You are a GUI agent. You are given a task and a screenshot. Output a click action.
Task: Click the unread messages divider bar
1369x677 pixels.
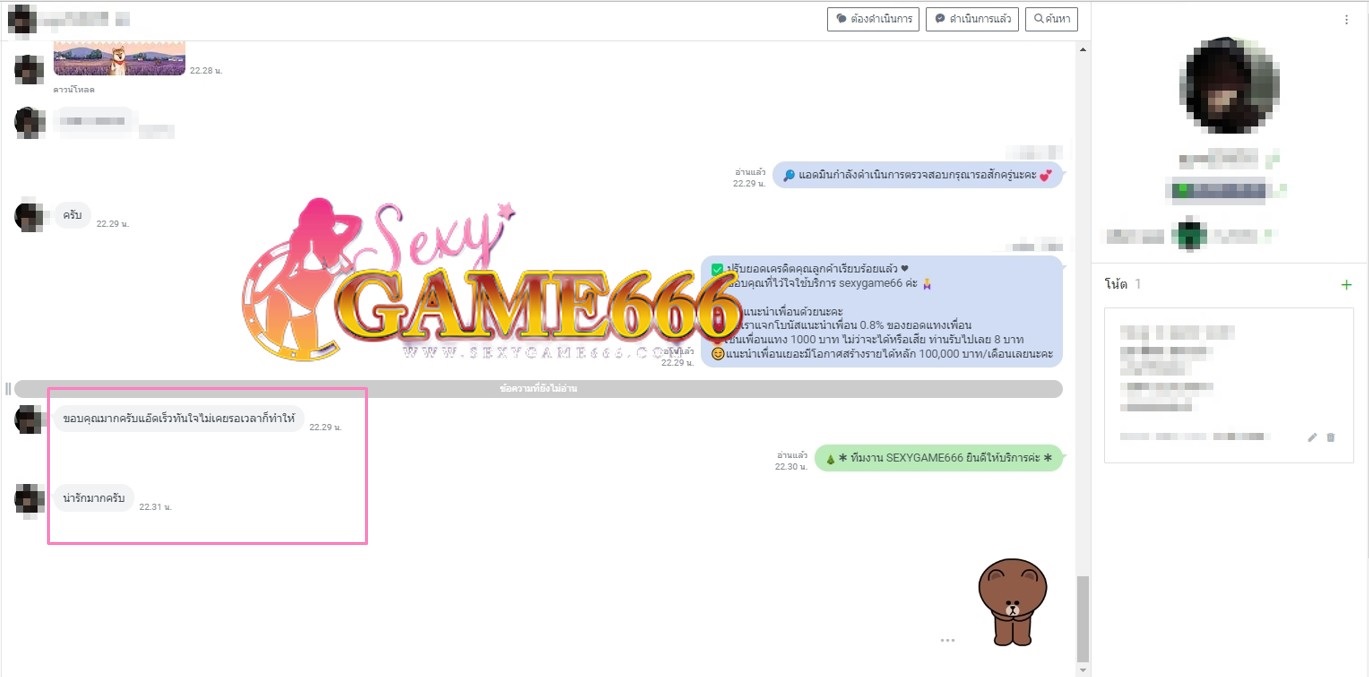tap(538, 389)
